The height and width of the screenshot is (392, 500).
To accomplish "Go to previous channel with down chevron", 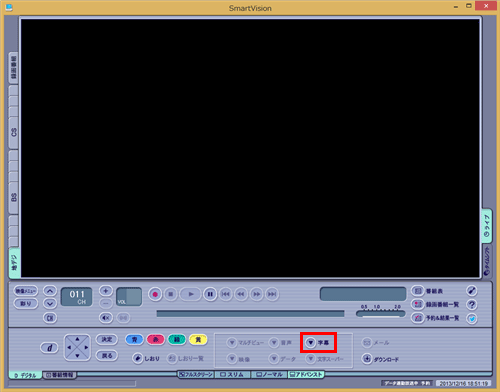I will tap(50, 304).
